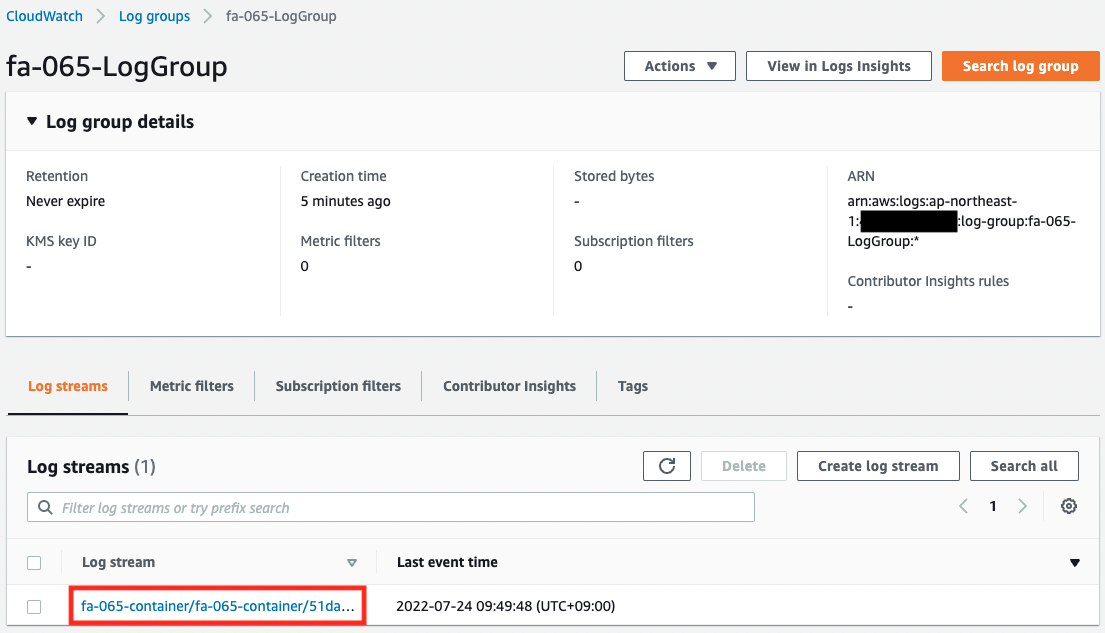Open the Tags tab

(632, 386)
